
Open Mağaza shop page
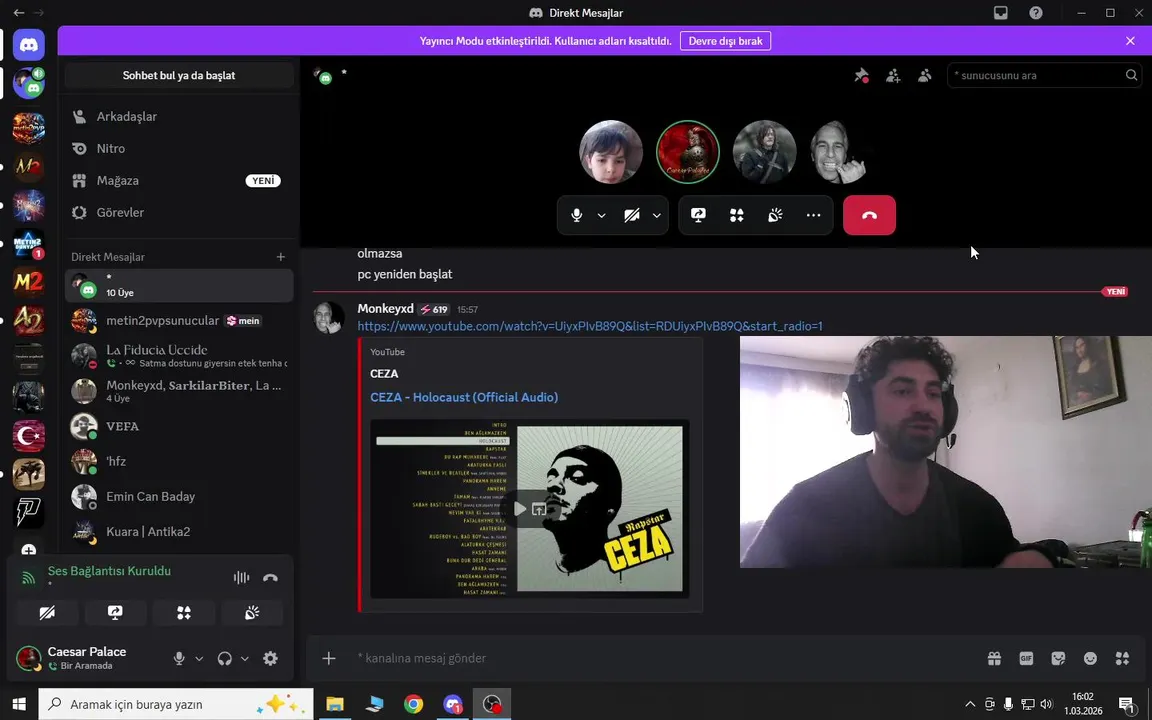point(179,180)
